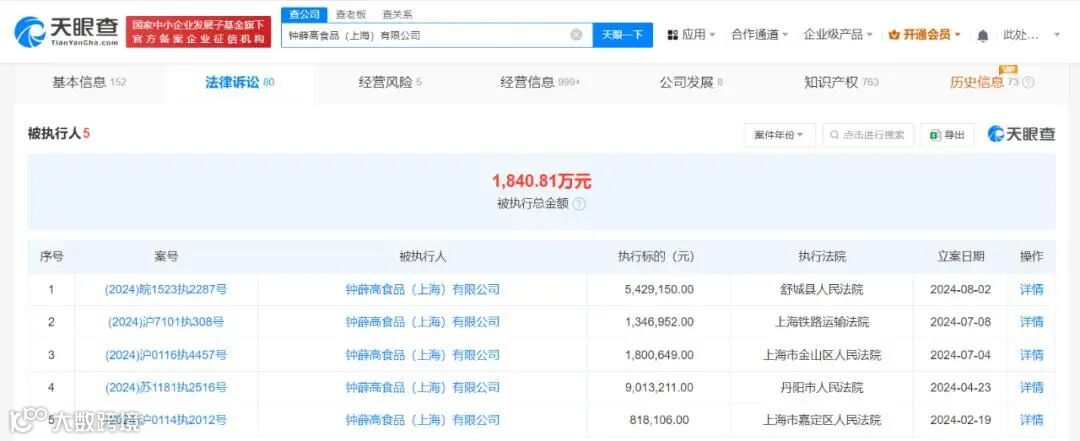
Task: Click the help icon next to 被执行总金额
Action: 579,204
